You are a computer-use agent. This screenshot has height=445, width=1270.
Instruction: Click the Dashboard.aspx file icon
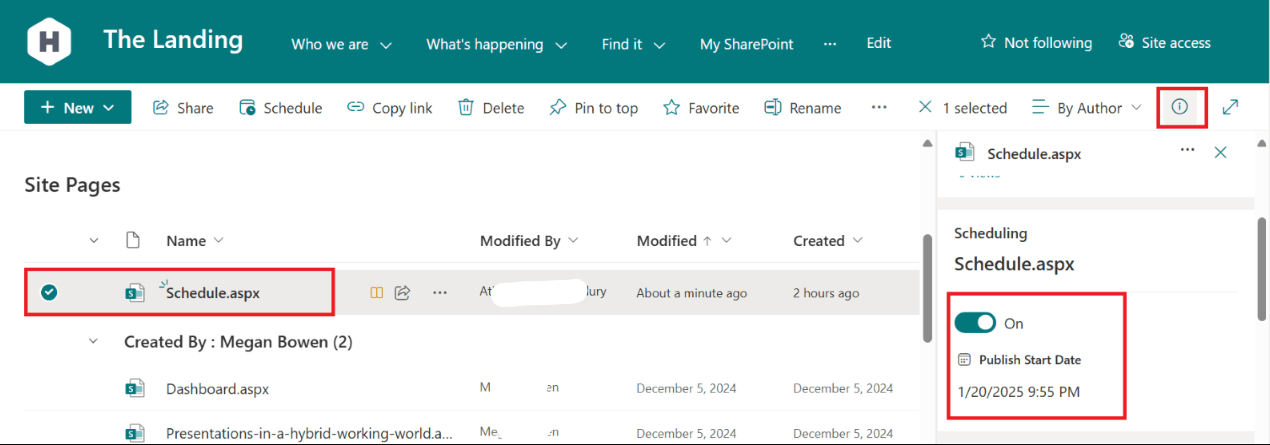(x=134, y=388)
